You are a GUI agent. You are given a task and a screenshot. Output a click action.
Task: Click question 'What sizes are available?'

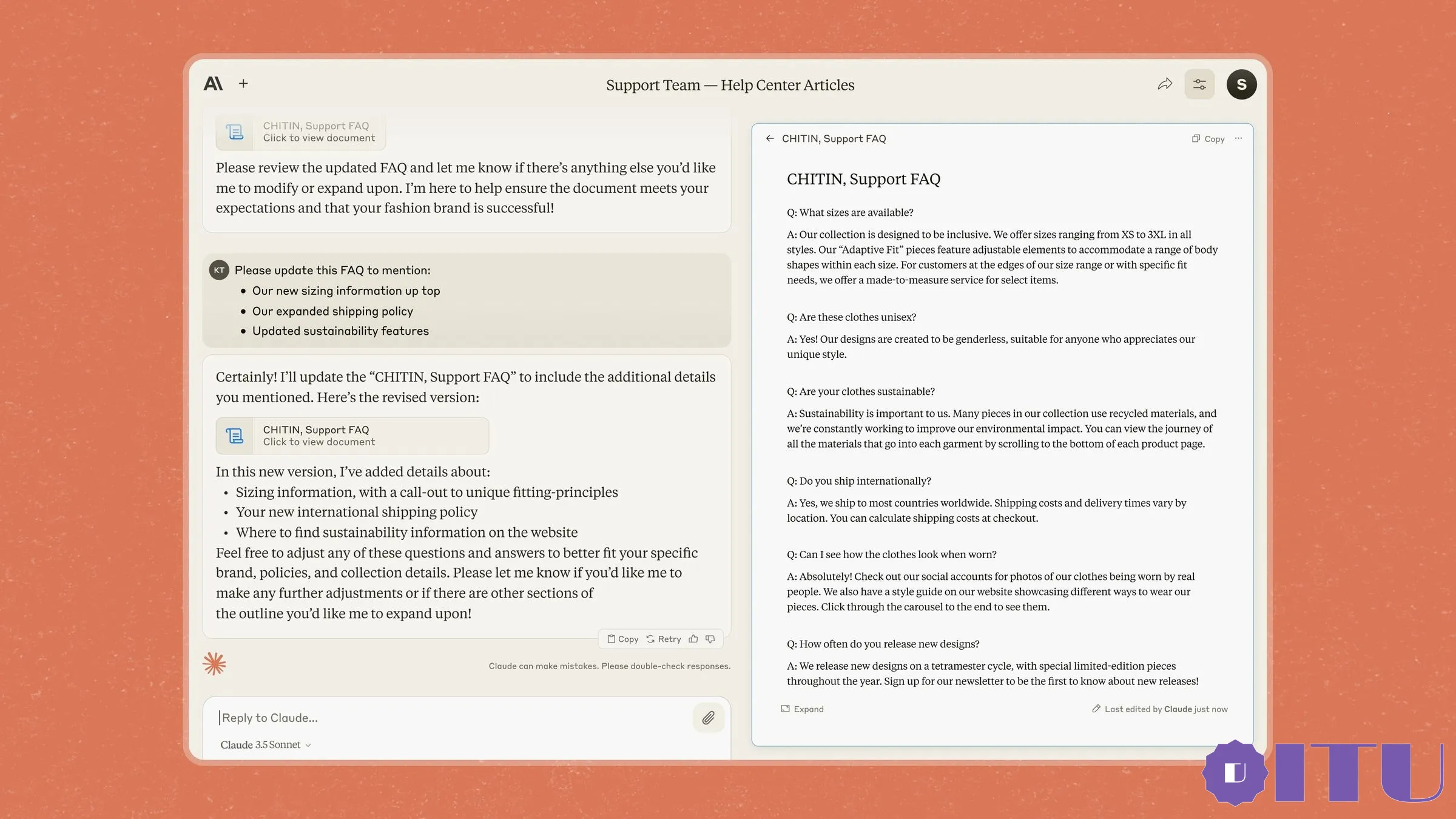pos(850,212)
